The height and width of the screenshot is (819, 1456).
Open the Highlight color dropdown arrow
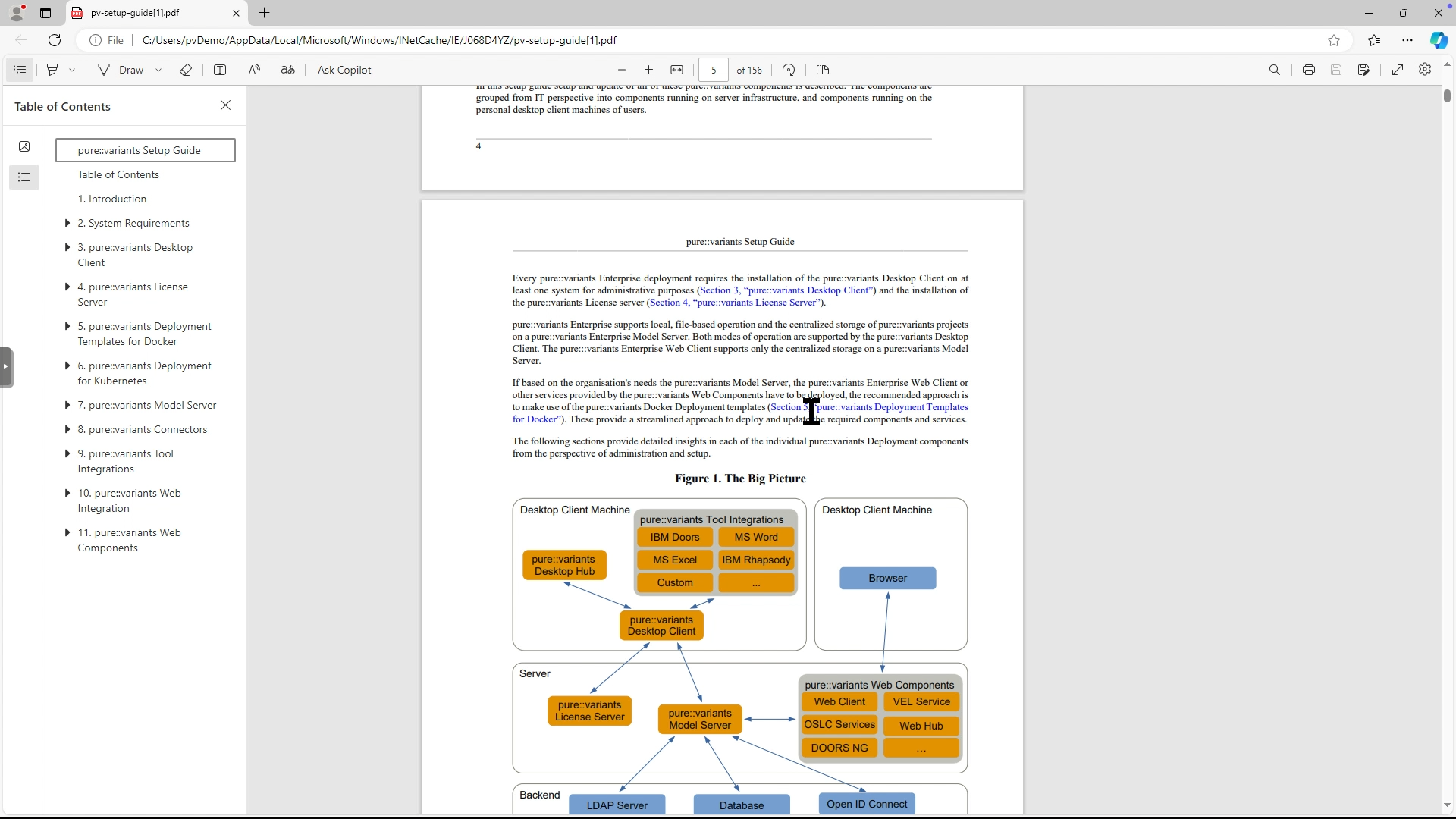pyautogui.click(x=72, y=70)
